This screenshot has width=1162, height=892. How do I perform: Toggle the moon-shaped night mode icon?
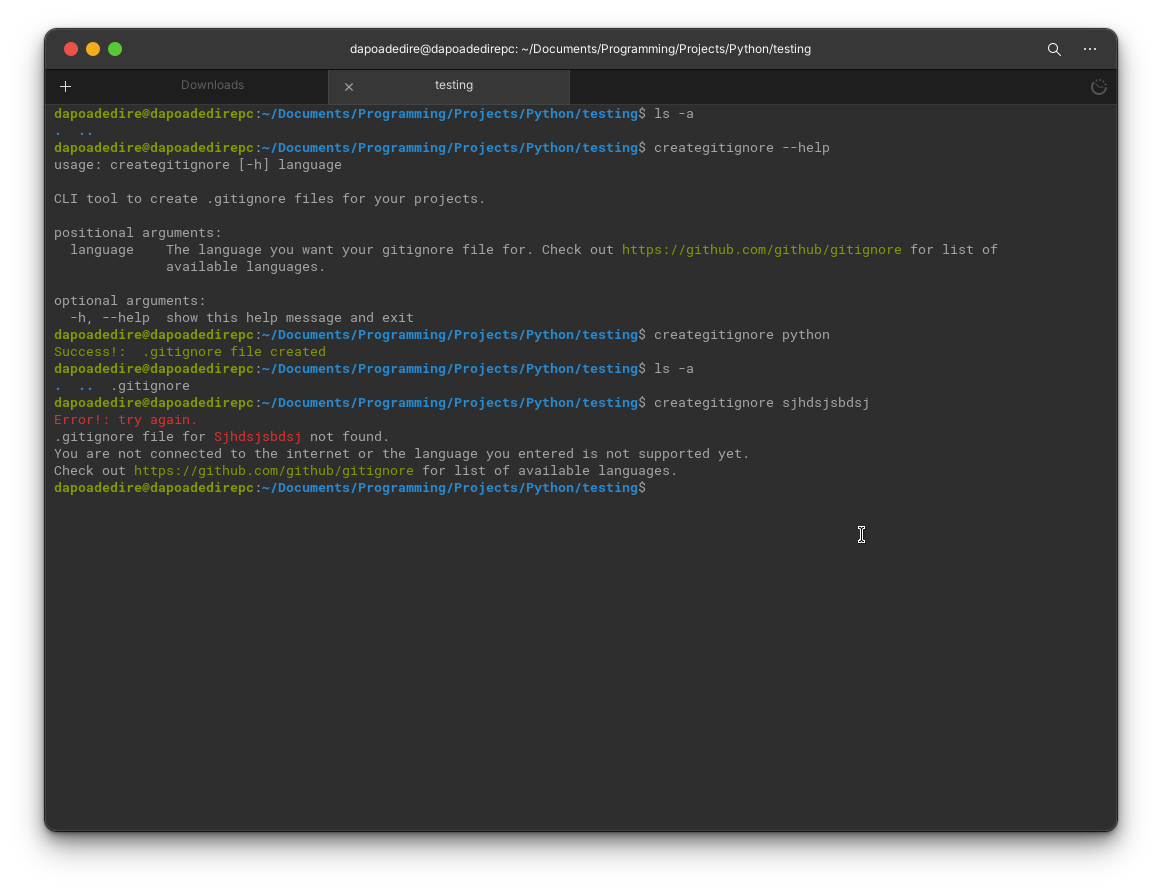[1098, 87]
